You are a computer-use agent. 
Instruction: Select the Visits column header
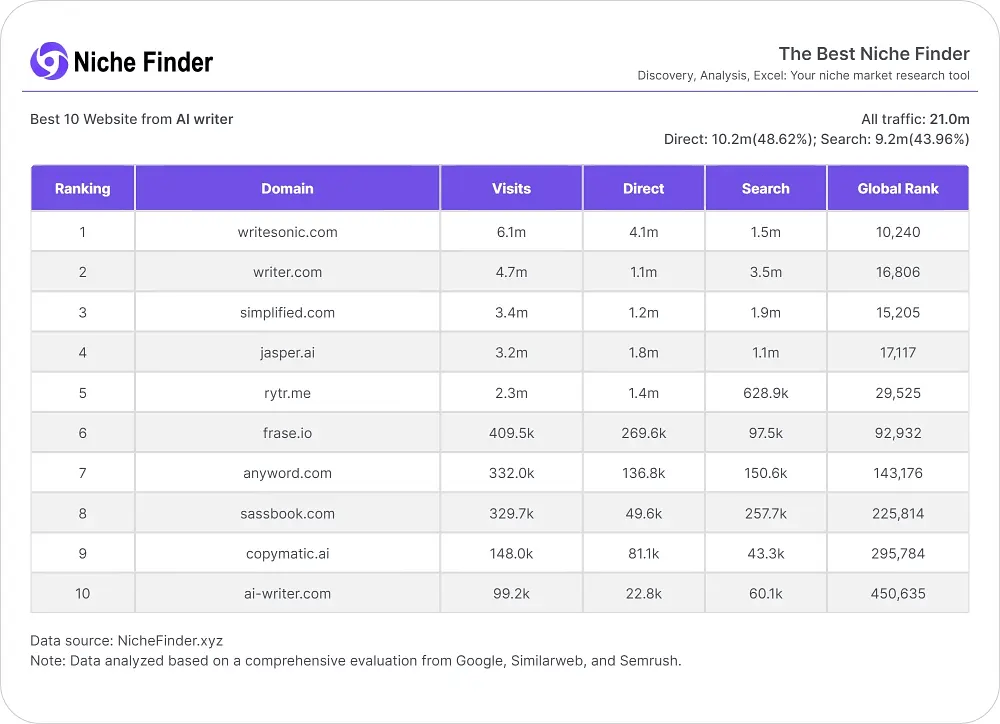[x=511, y=188]
